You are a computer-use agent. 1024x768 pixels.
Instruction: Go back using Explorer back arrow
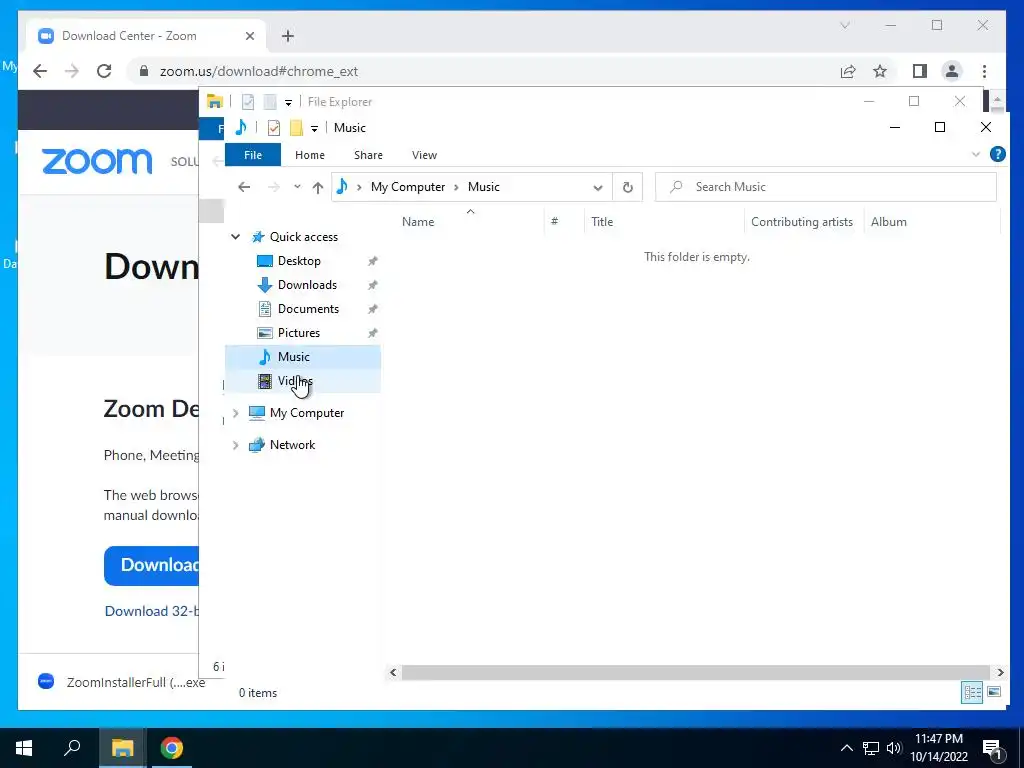coord(244,187)
